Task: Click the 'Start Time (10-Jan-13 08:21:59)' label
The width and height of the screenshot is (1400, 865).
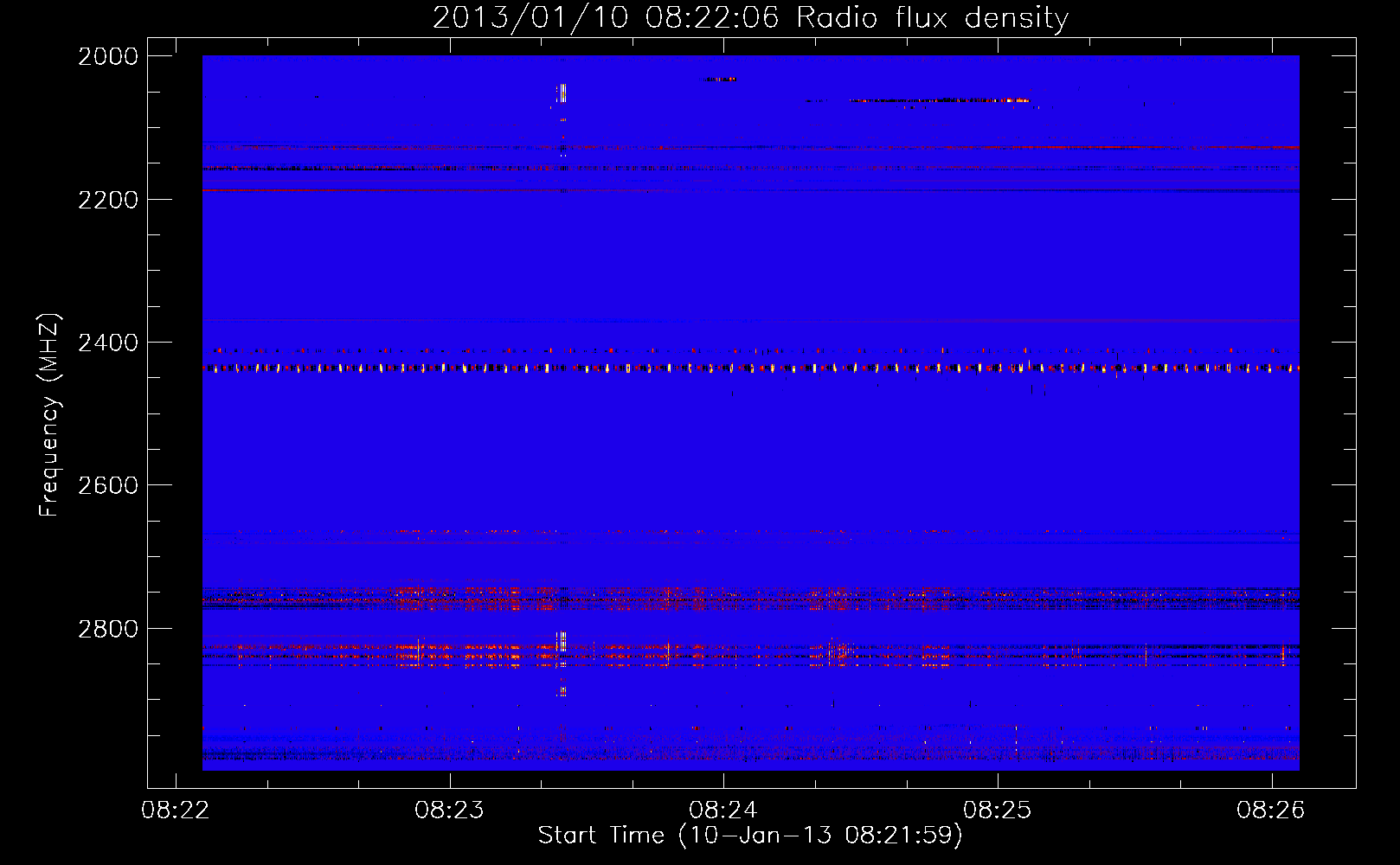Action: [750, 835]
